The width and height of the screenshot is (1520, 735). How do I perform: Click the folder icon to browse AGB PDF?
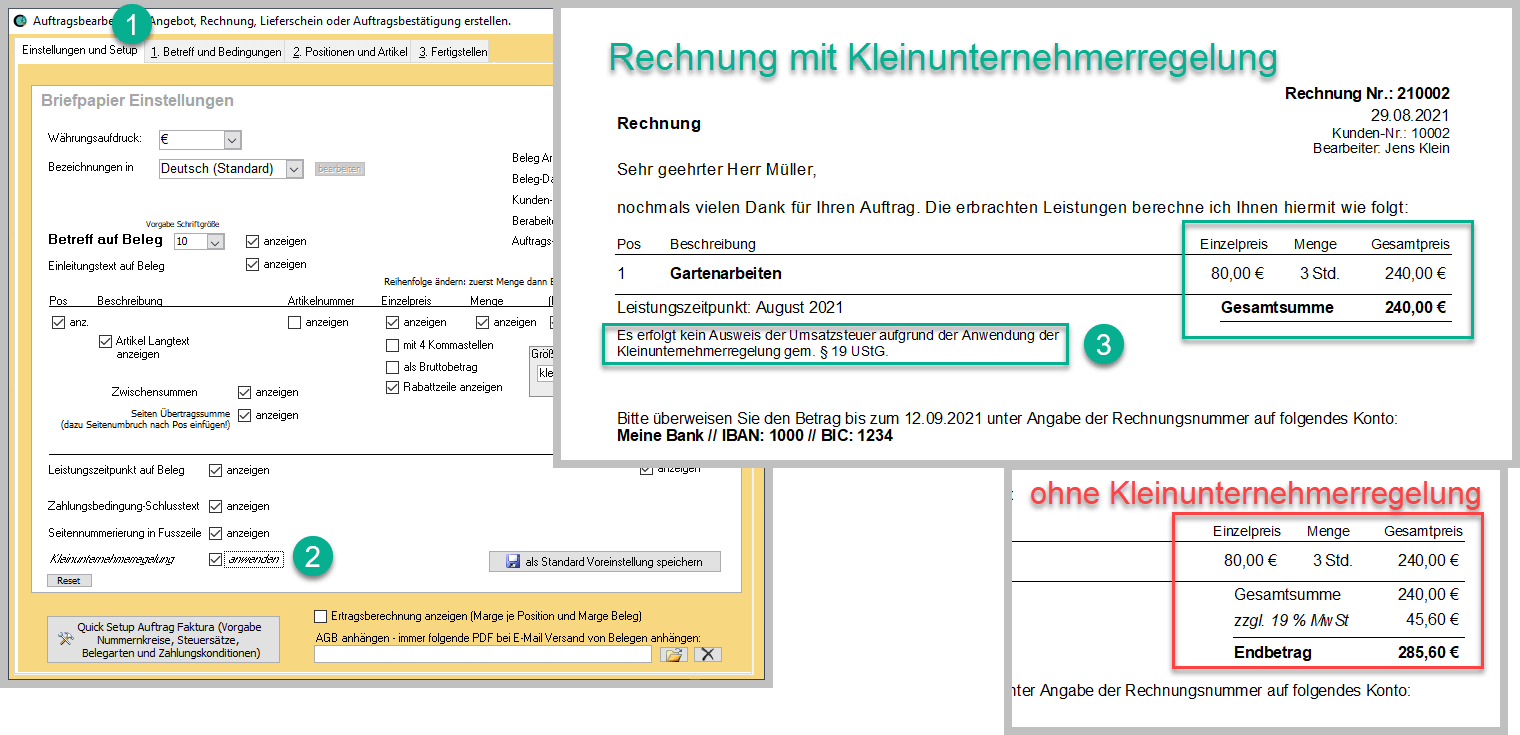coord(674,655)
